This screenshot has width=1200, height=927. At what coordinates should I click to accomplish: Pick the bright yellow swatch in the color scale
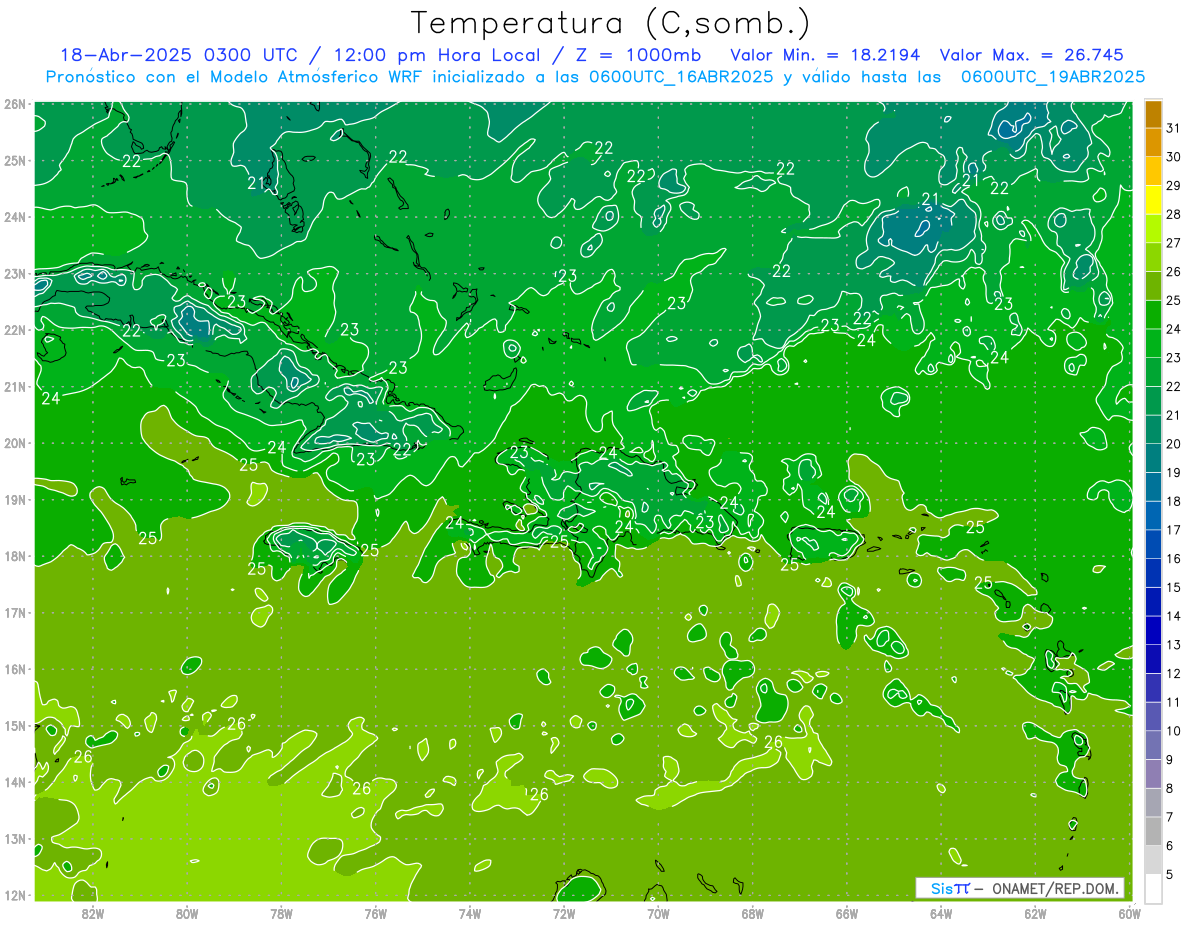(x=1153, y=200)
